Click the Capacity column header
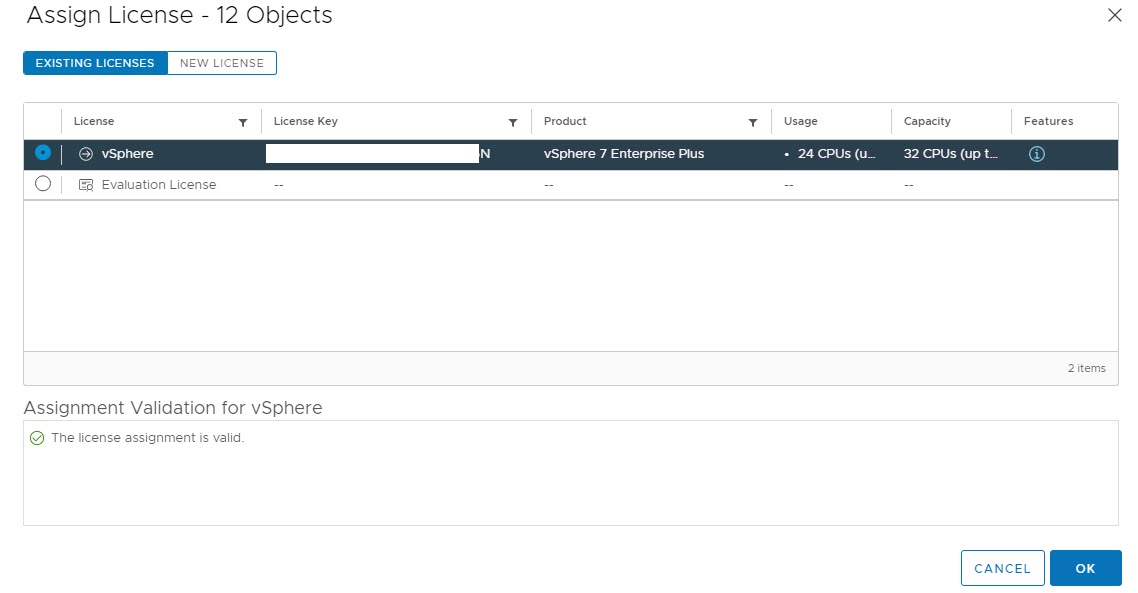1138x593 pixels. 927,121
